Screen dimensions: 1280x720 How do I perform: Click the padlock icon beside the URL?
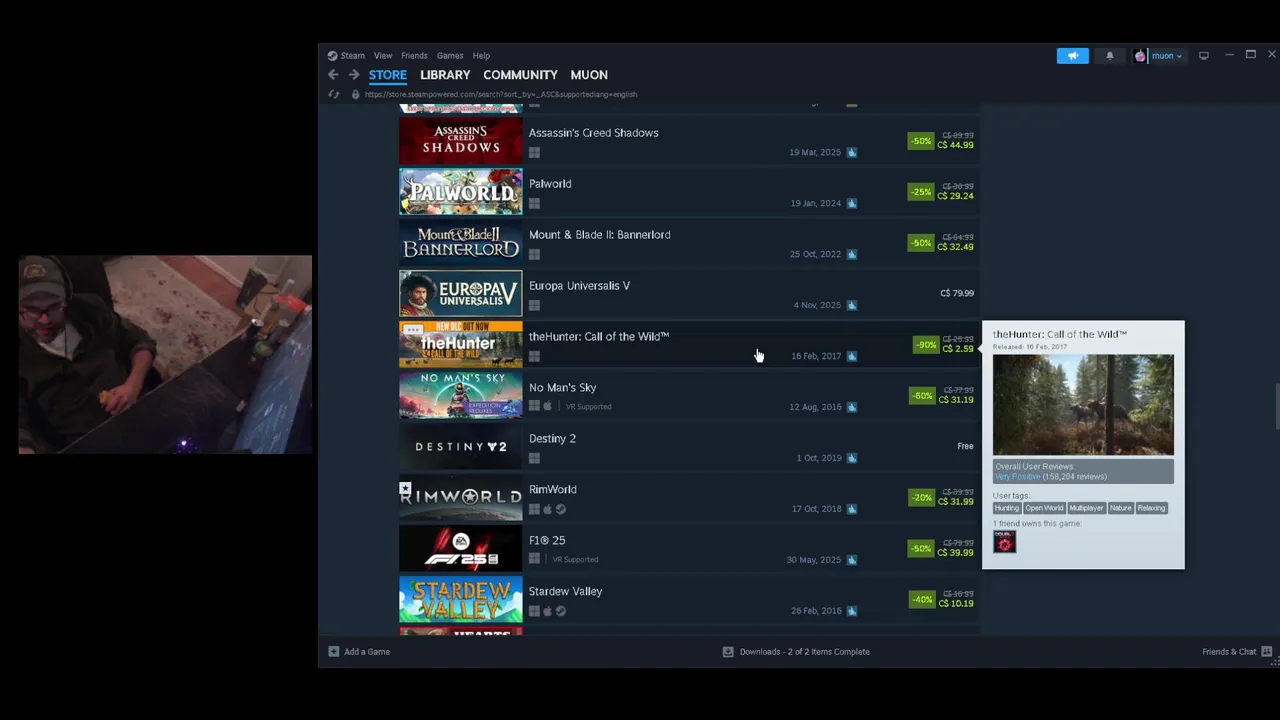point(355,94)
